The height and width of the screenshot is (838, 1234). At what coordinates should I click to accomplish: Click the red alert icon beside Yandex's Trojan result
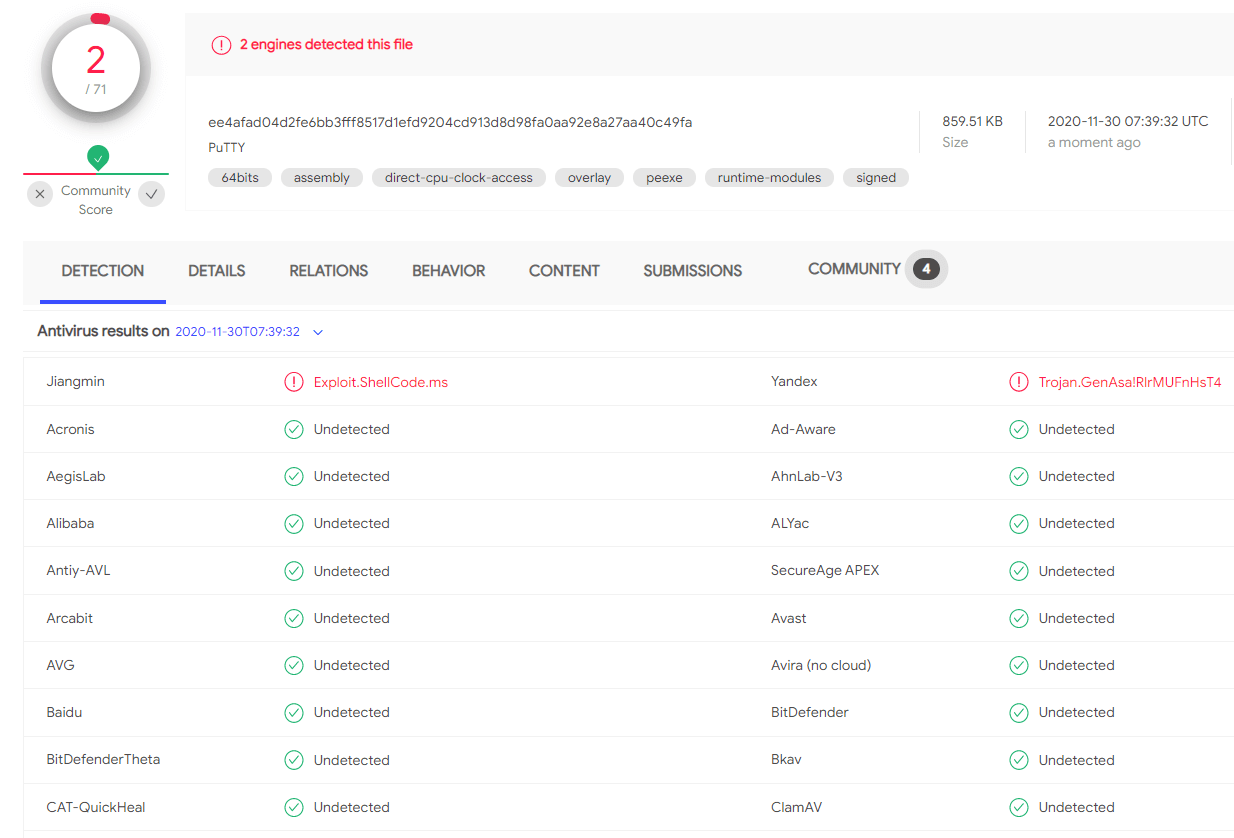pos(1019,382)
